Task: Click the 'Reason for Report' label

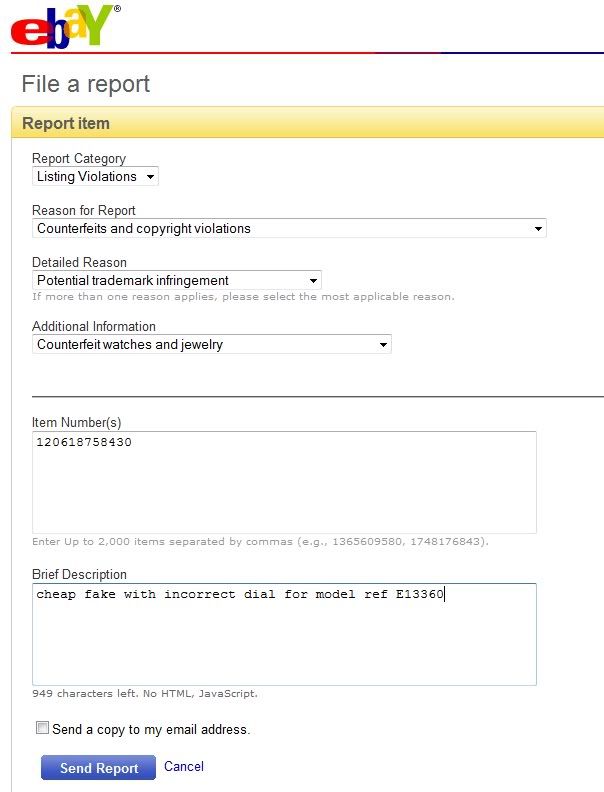Action: [84, 210]
